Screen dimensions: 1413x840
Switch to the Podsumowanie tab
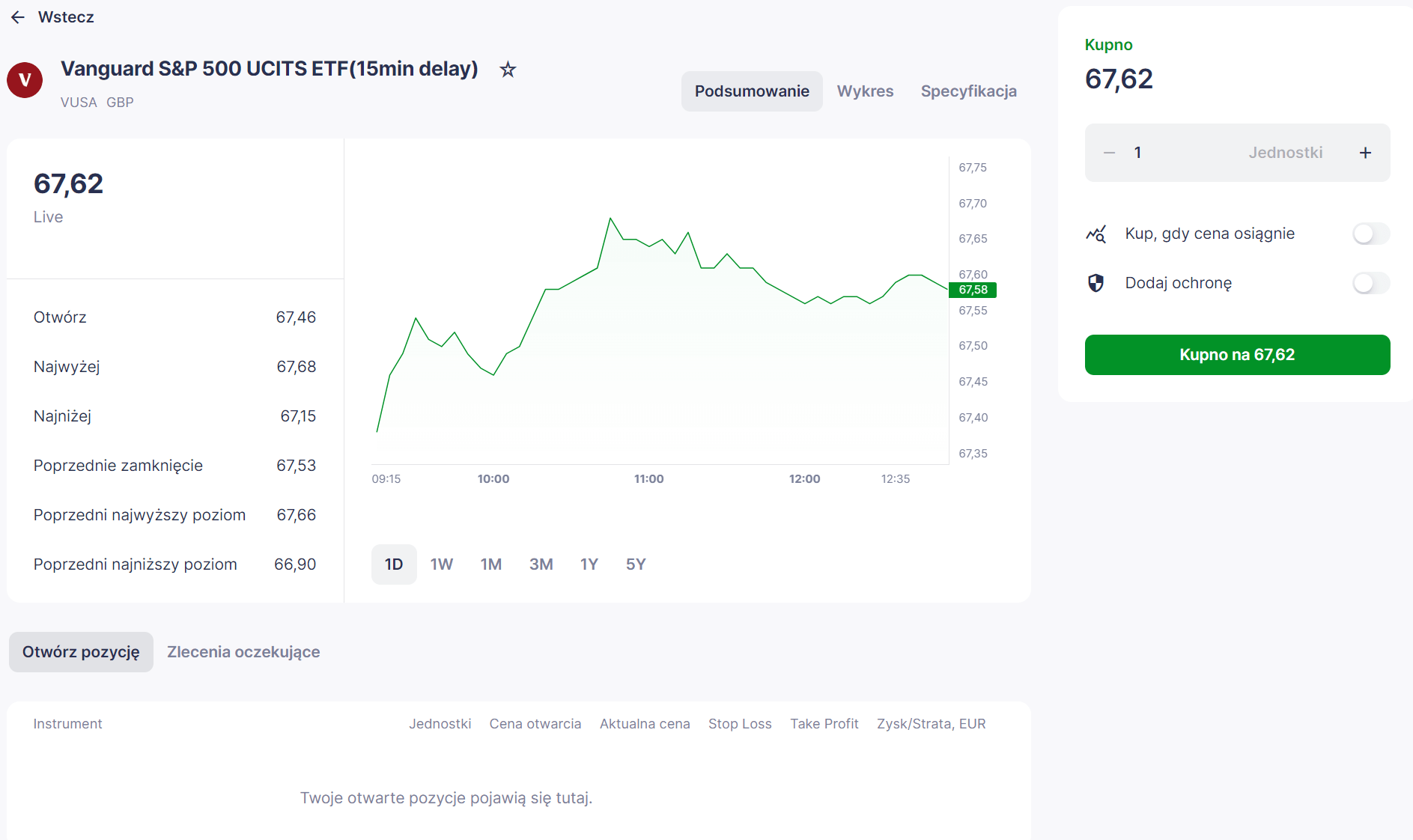pyautogui.click(x=752, y=91)
